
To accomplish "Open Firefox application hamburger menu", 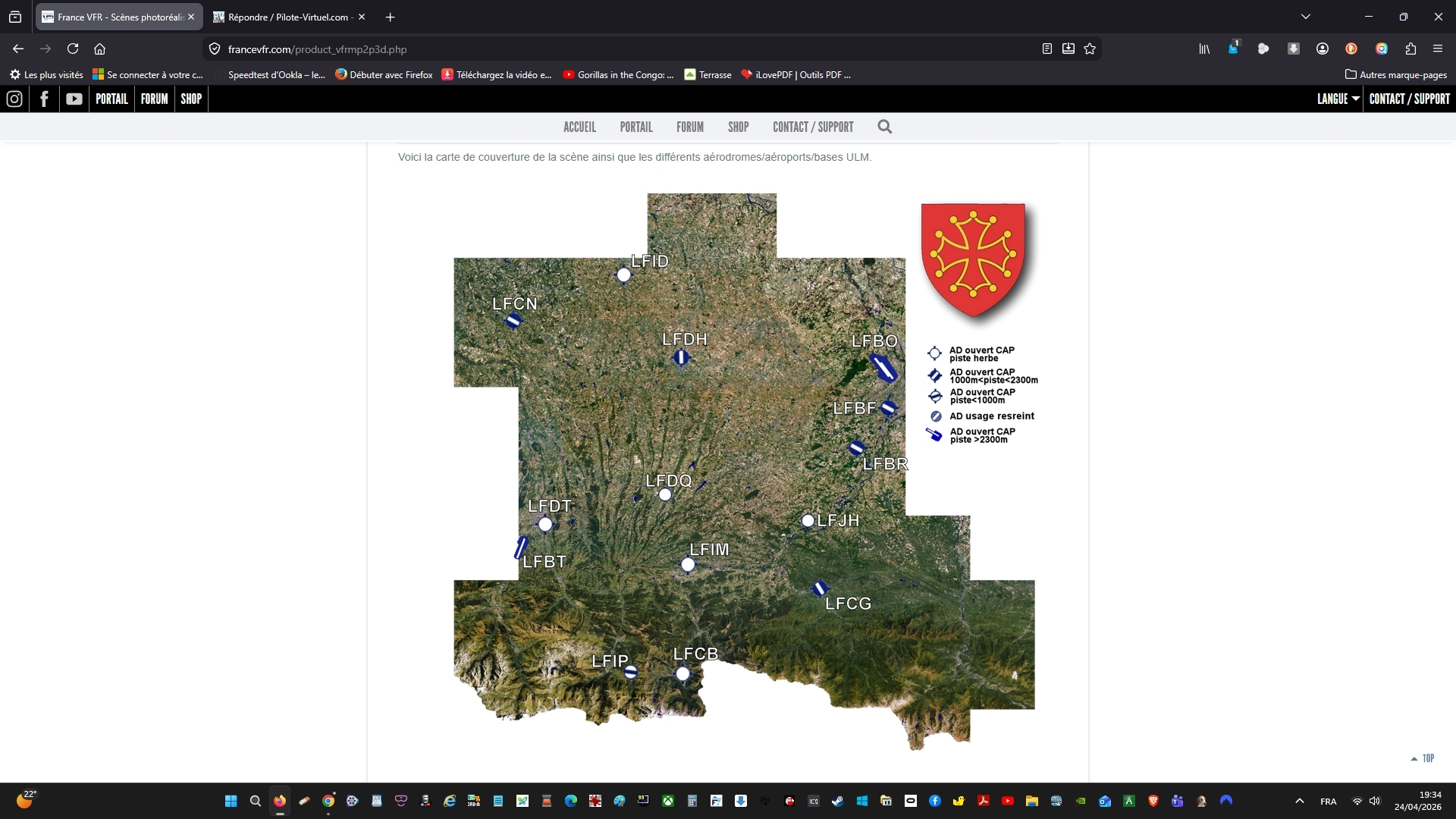I will click(1438, 49).
